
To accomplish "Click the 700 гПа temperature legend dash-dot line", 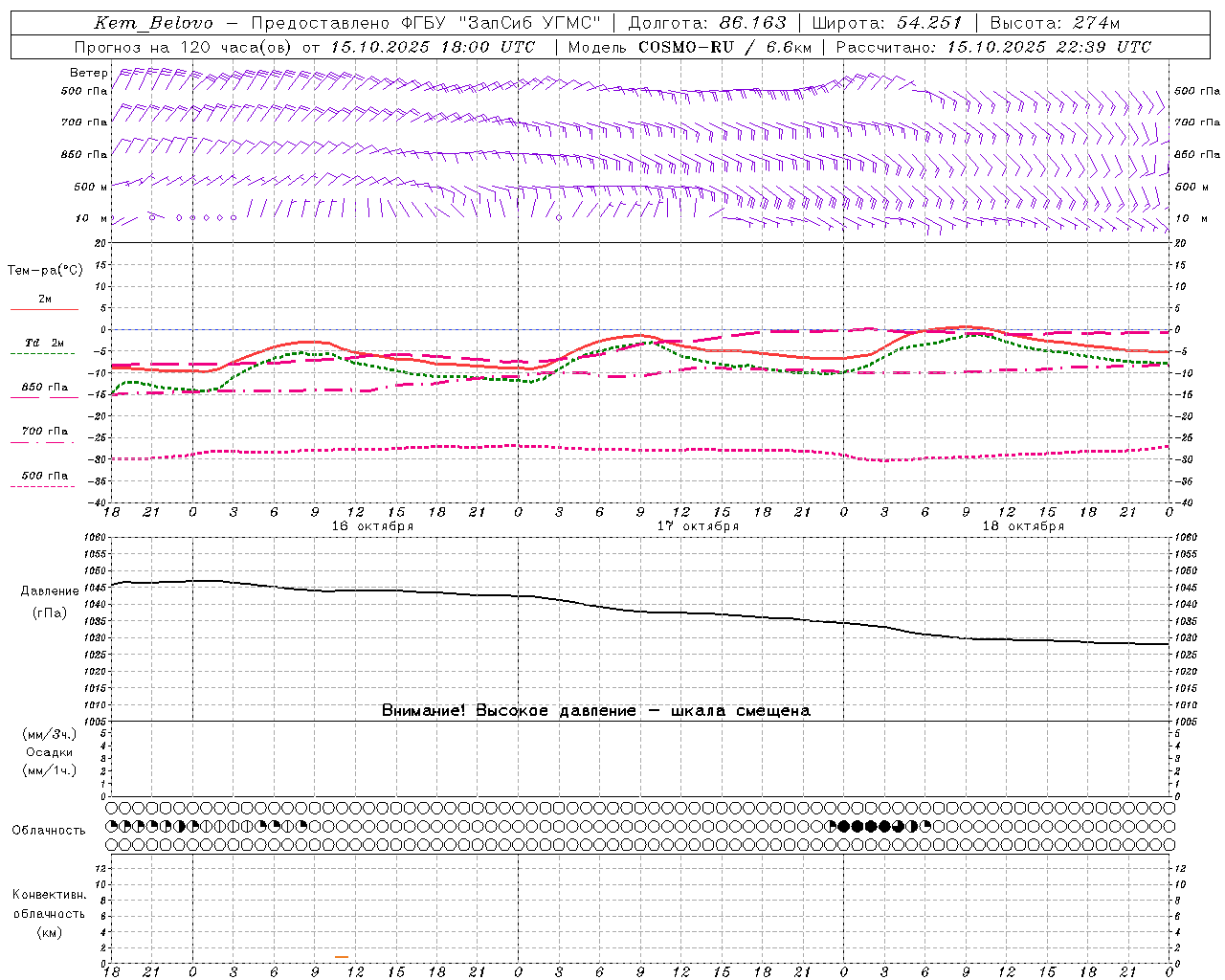I will 43,441.
